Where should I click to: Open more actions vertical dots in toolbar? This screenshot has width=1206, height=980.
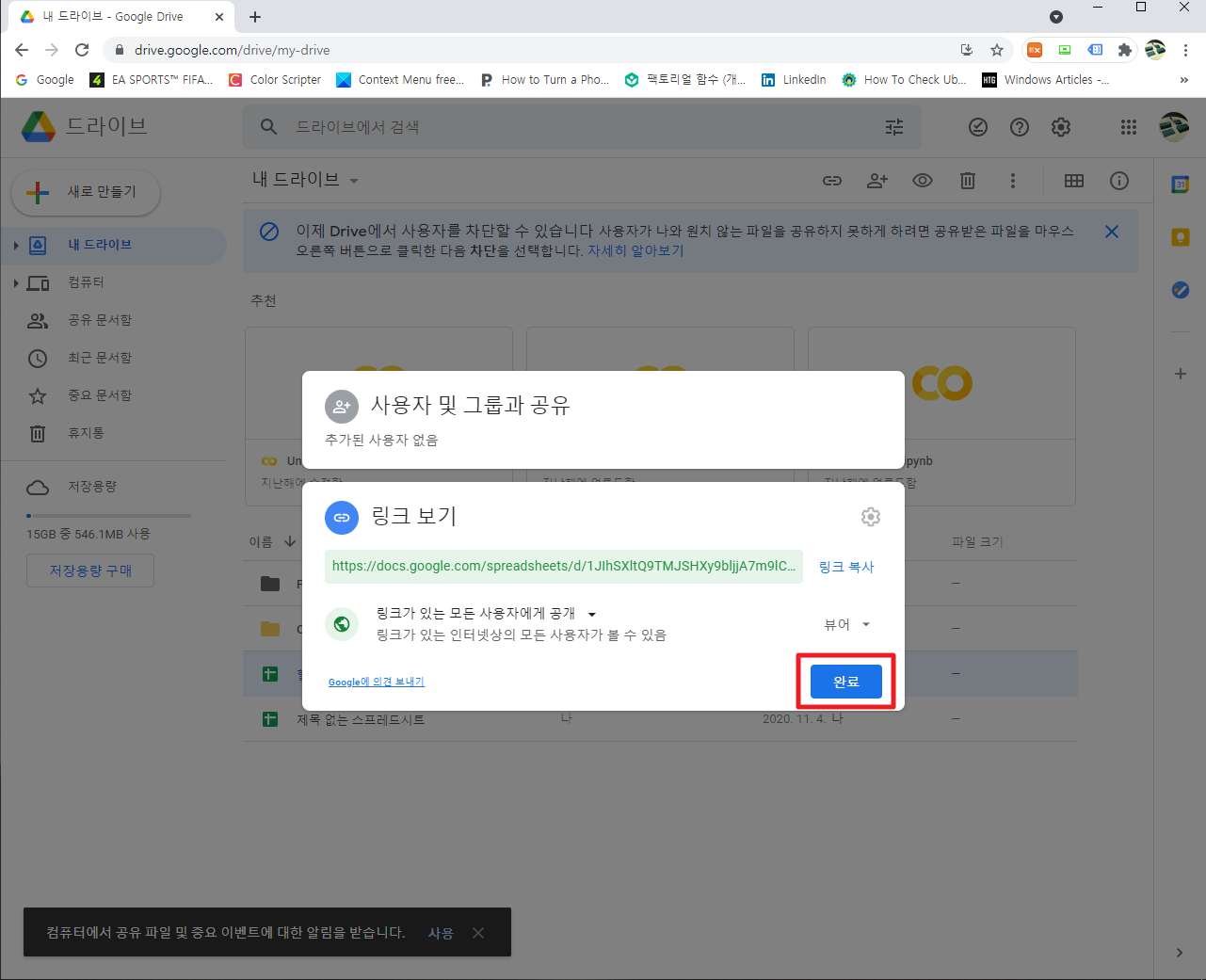point(1013,181)
